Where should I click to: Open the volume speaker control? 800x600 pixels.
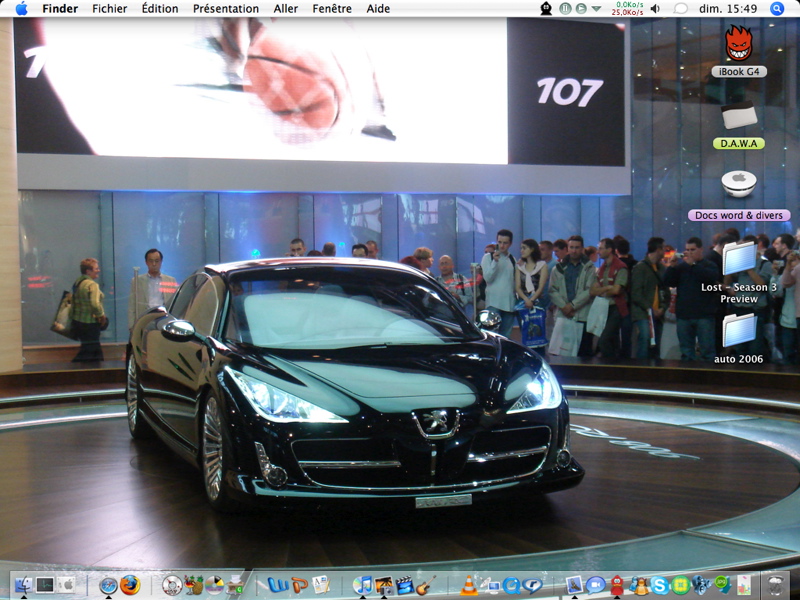[656, 9]
